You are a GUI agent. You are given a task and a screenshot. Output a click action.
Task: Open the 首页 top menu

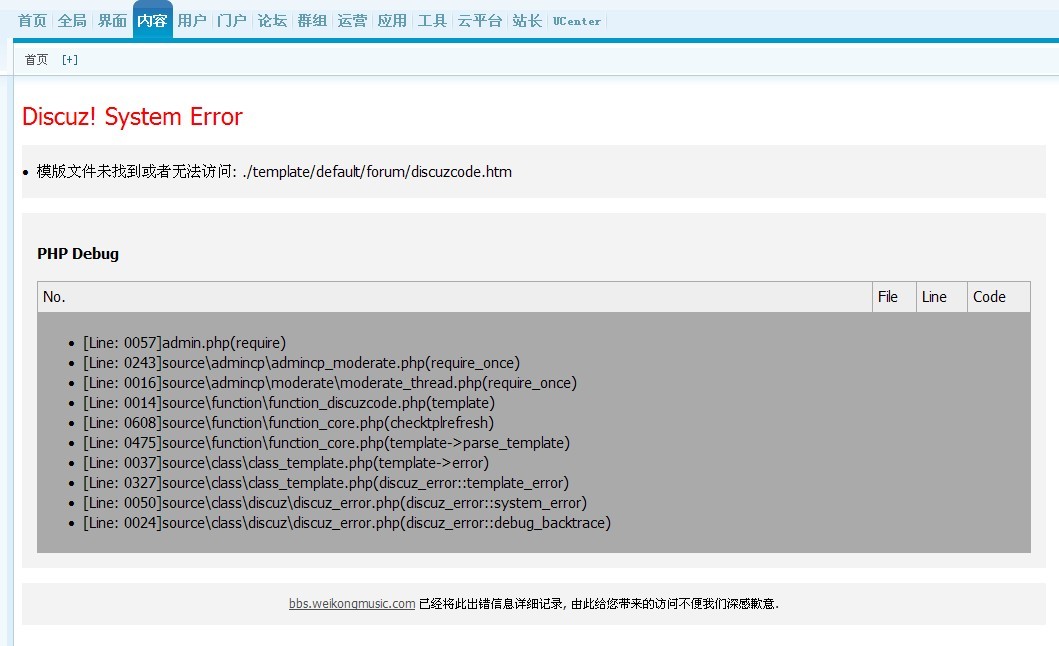point(32,21)
